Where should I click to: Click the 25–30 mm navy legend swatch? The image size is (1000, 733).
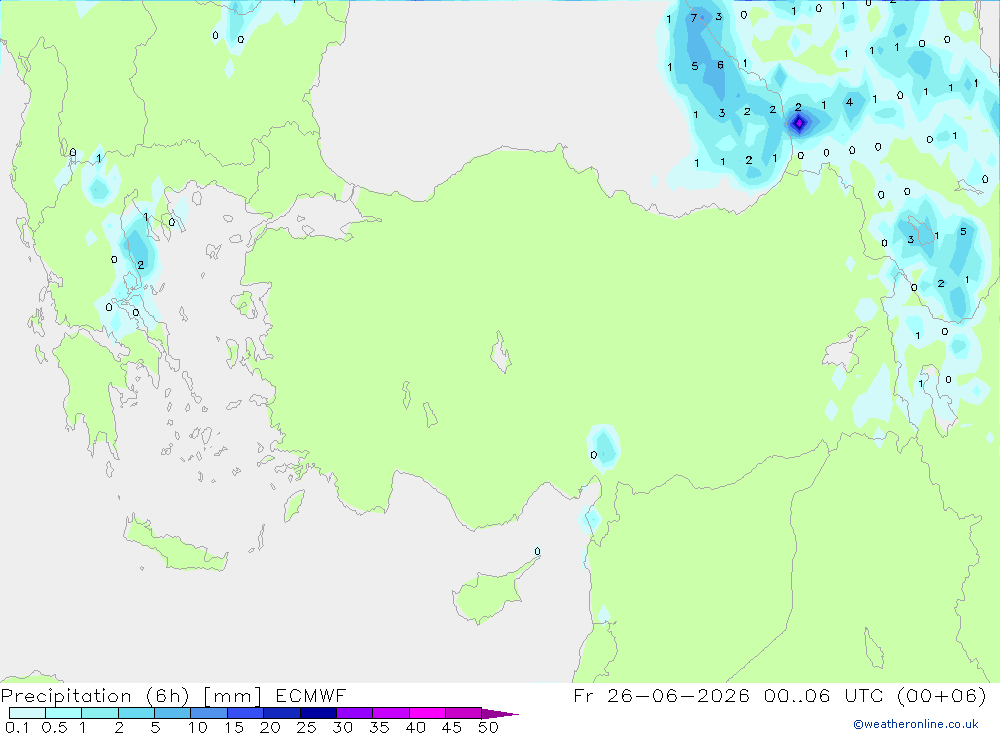pos(318,713)
